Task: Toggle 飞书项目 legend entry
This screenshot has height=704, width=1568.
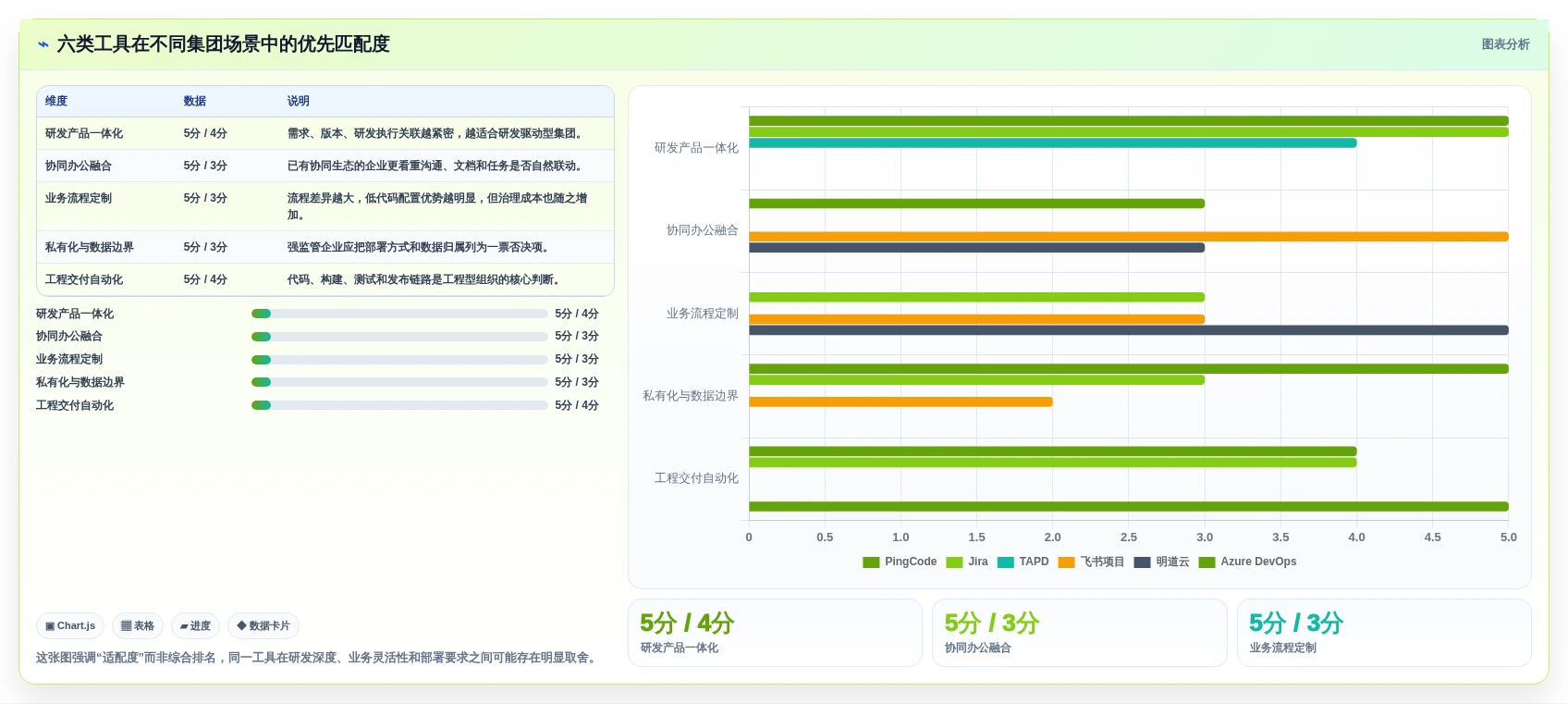Action: (1091, 562)
